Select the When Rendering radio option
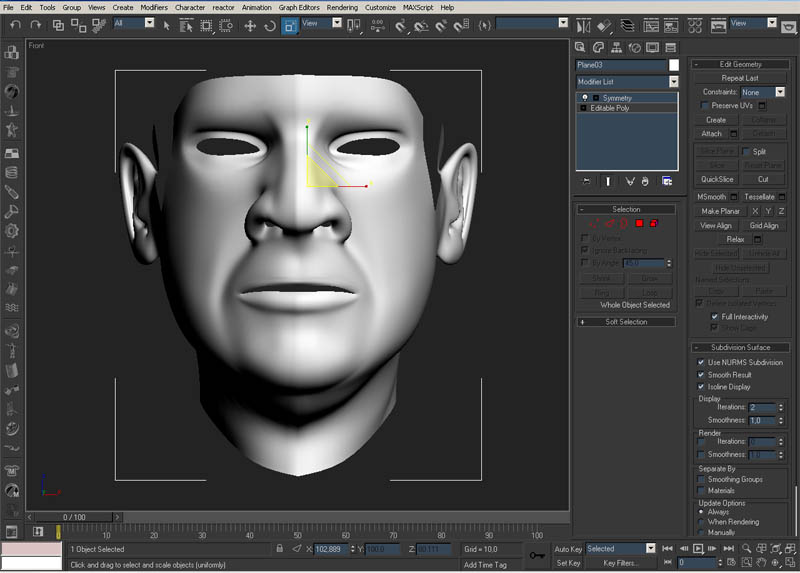The width and height of the screenshot is (800, 573). (700, 522)
